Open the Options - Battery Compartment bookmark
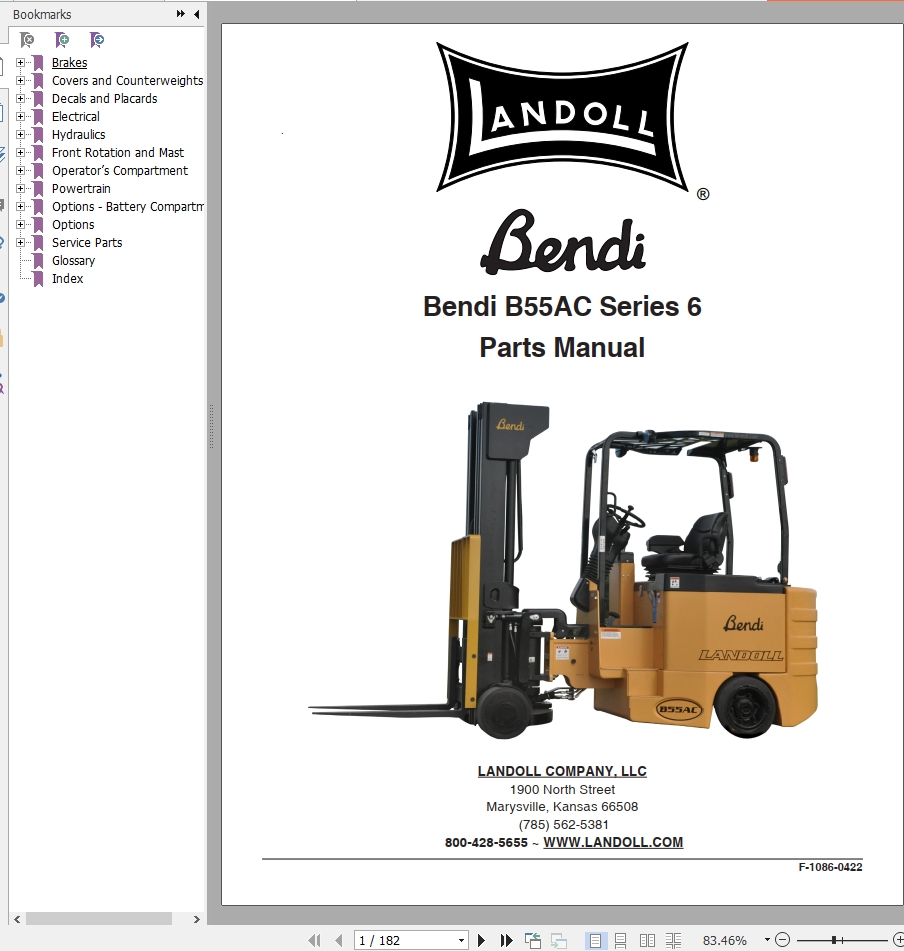This screenshot has height=951, width=904. (x=127, y=206)
